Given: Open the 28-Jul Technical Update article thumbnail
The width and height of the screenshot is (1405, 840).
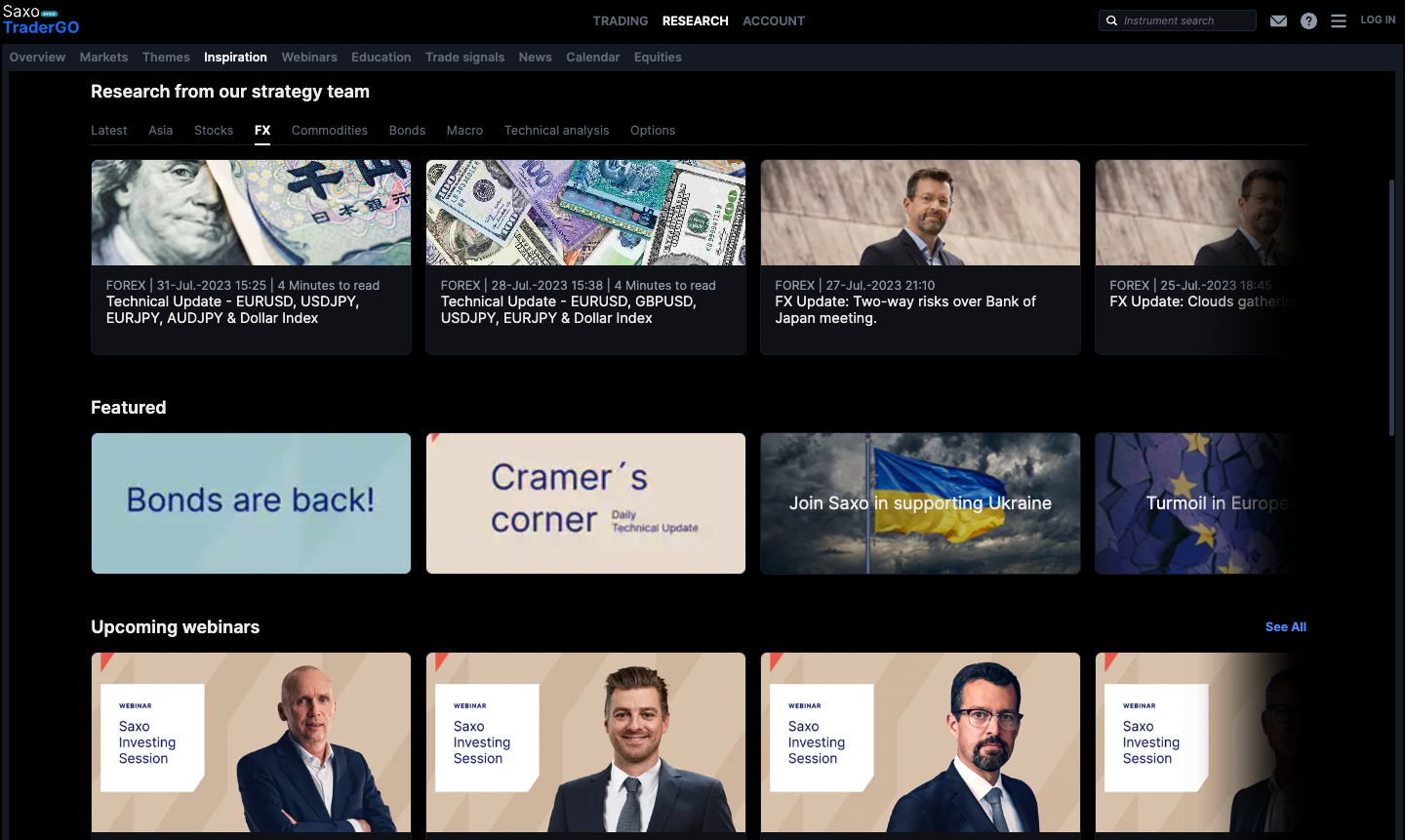Looking at the screenshot, I should [585, 213].
